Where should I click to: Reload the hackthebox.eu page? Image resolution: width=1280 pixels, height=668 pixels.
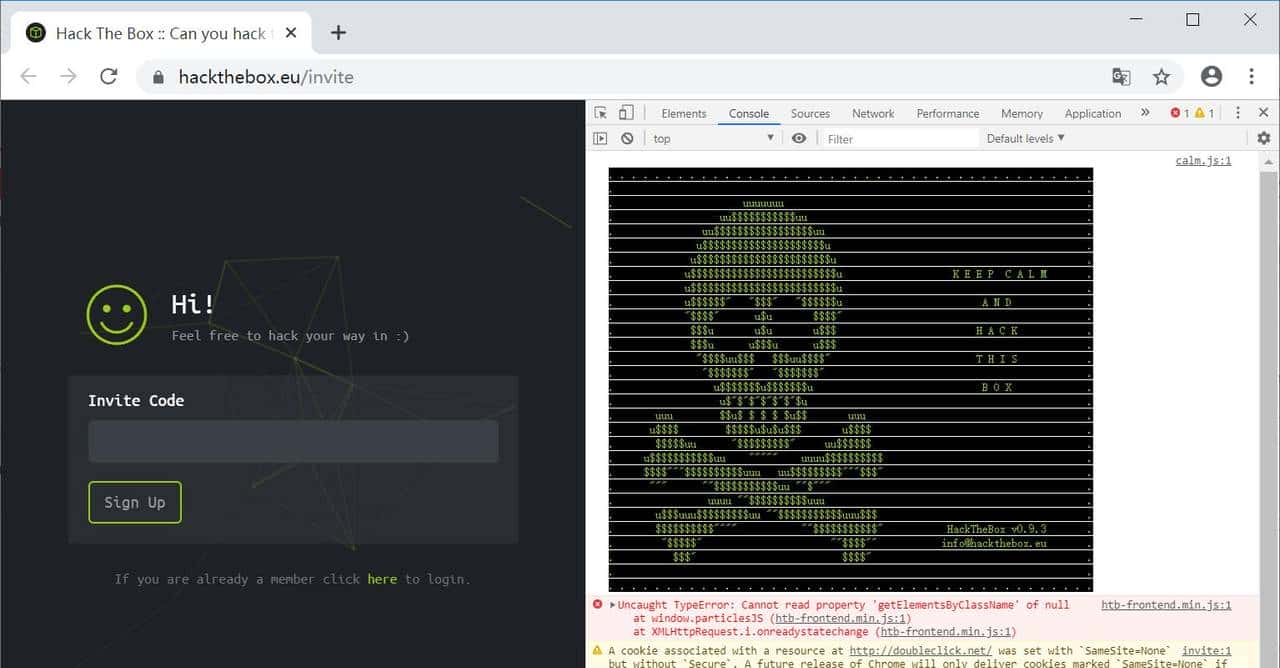[109, 76]
